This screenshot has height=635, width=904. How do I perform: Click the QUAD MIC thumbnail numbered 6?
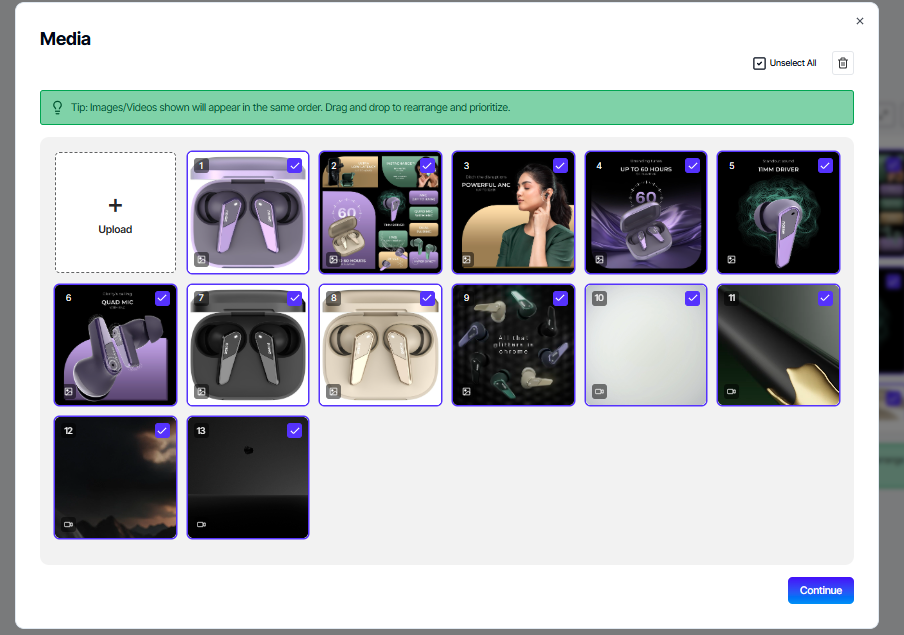[115, 345]
